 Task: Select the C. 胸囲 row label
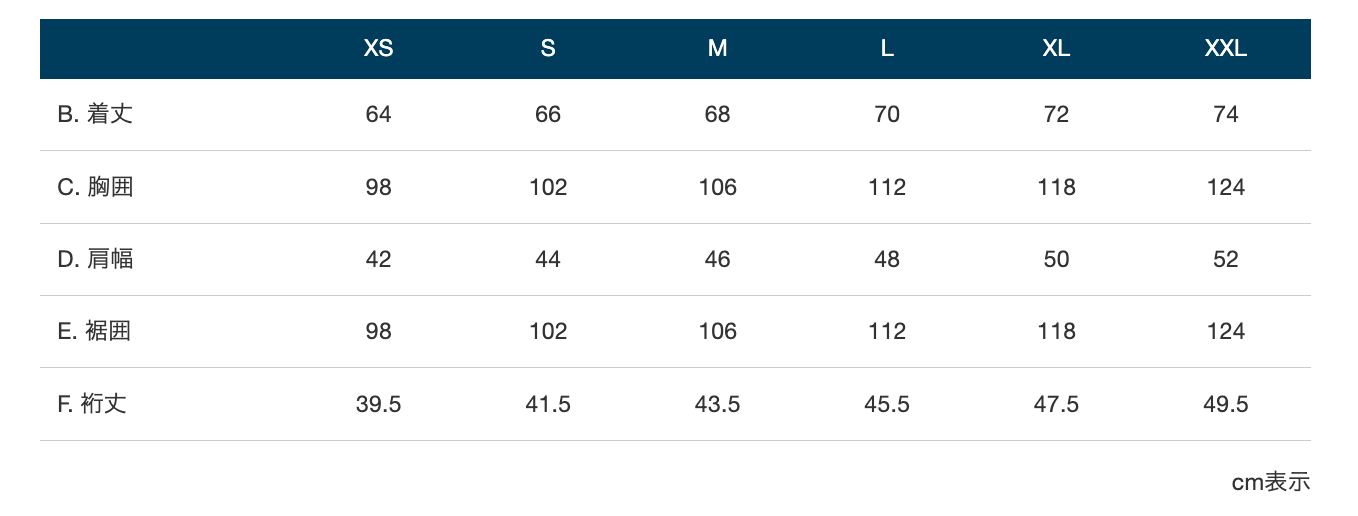(95, 187)
